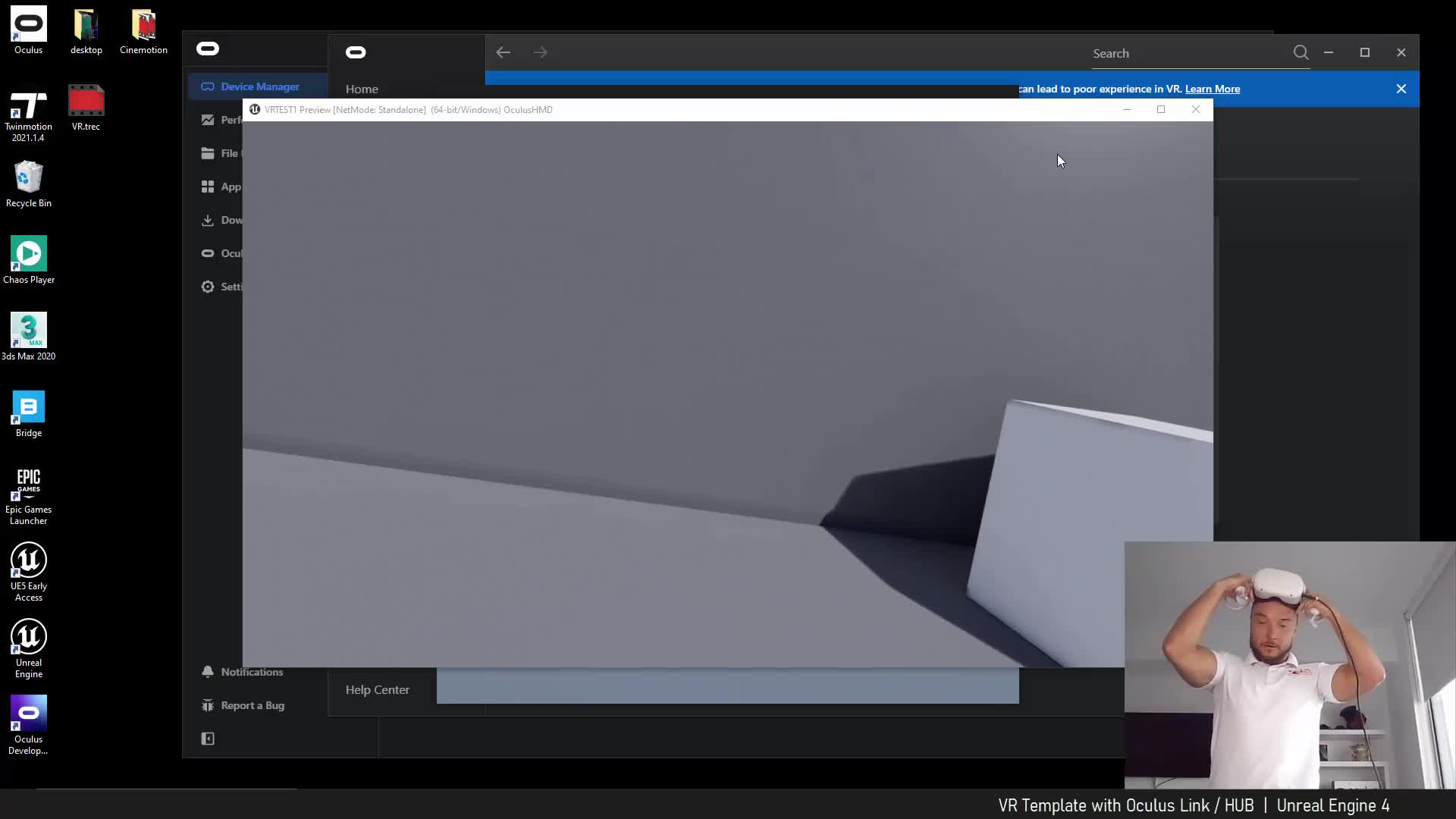1456x819 pixels.
Task: Click the Unreal icon in preview title bar
Action: 255,109
